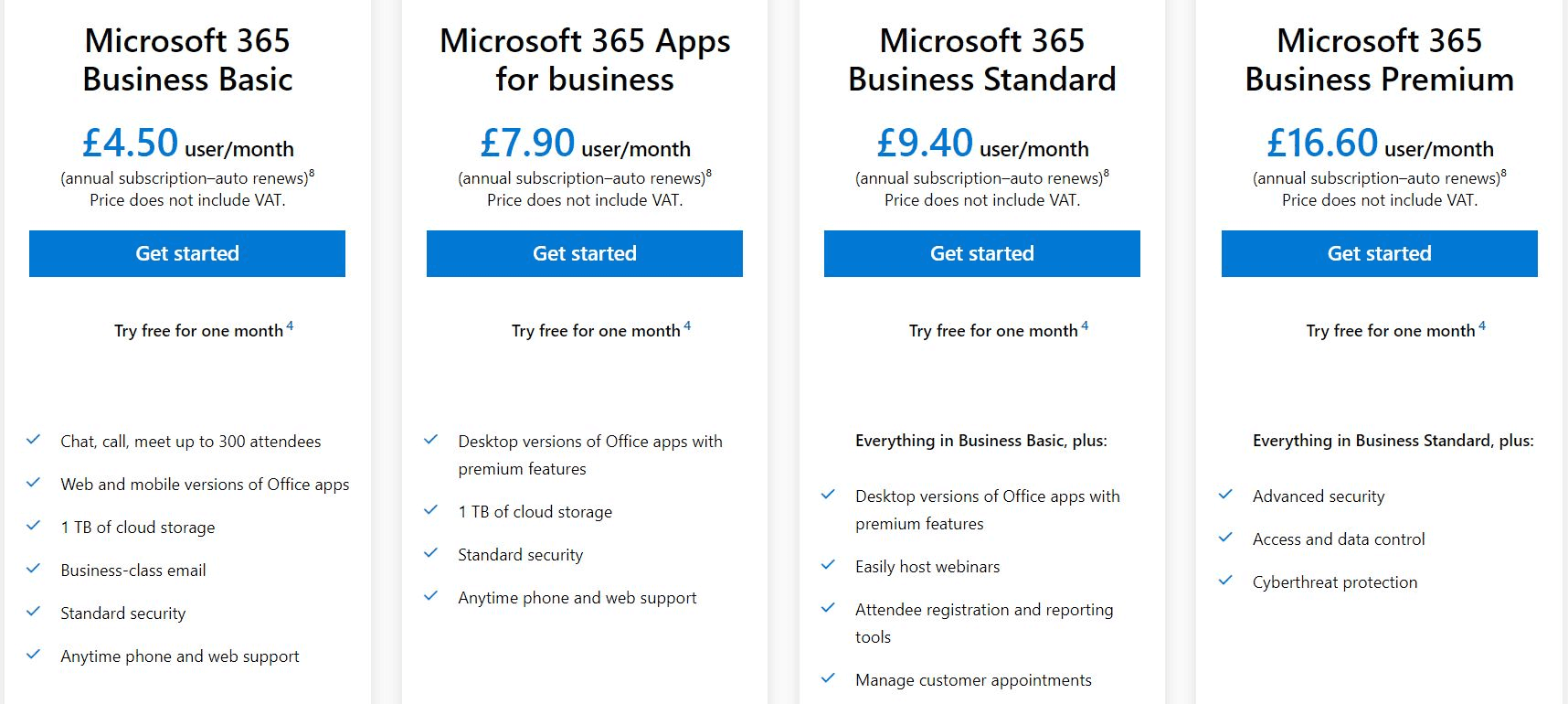This screenshot has height=704, width=1568.
Task: Click checkmark next to Business-class email
Action: pos(34,569)
